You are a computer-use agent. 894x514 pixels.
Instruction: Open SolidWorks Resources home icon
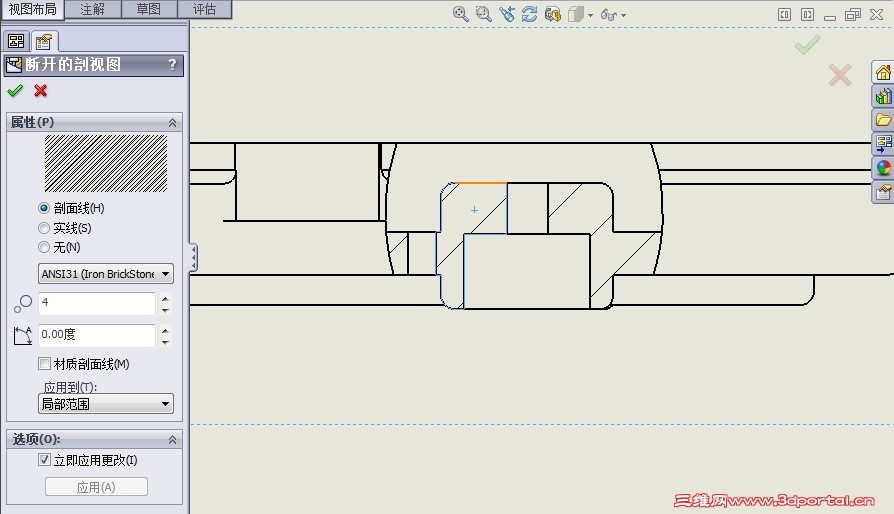tap(883, 72)
